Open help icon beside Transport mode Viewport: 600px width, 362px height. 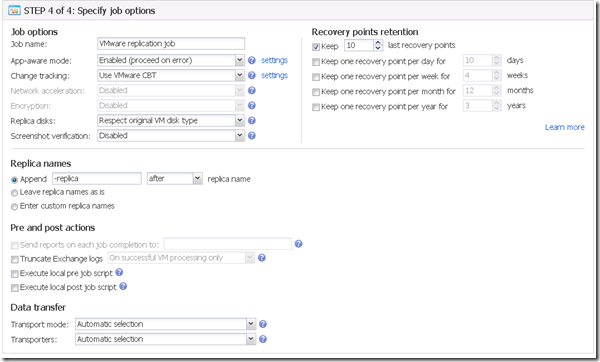tap(262, 324)
